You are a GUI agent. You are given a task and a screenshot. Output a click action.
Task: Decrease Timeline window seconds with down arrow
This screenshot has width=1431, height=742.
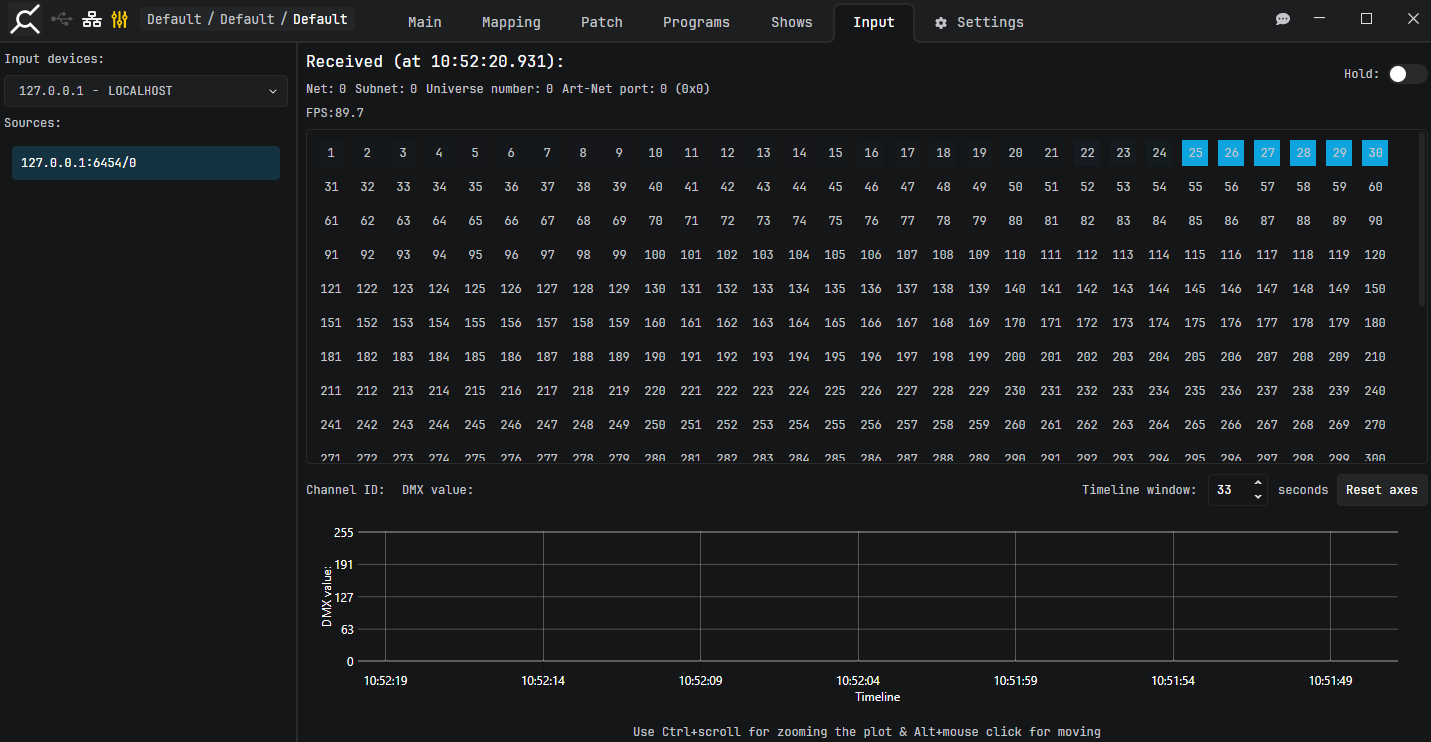(1258, 497)
